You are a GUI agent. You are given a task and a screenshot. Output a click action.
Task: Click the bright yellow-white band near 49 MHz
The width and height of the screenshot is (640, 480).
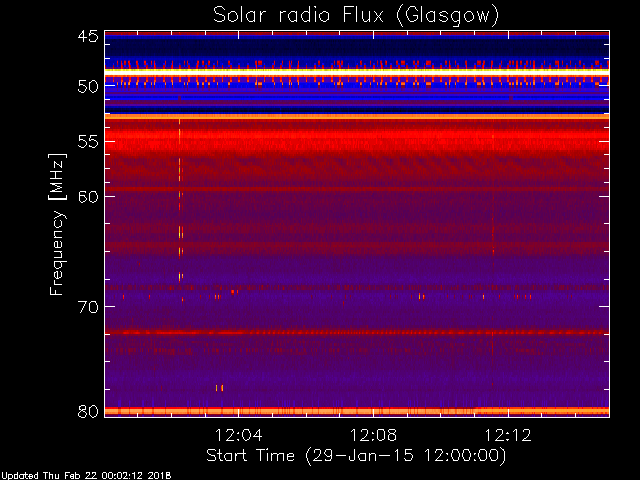coord(357,71)
